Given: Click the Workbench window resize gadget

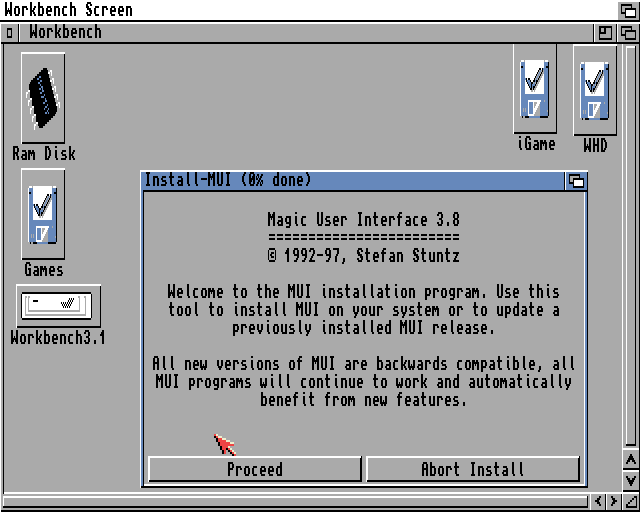Looking at the screenshot, I should [x=630, y=501].
